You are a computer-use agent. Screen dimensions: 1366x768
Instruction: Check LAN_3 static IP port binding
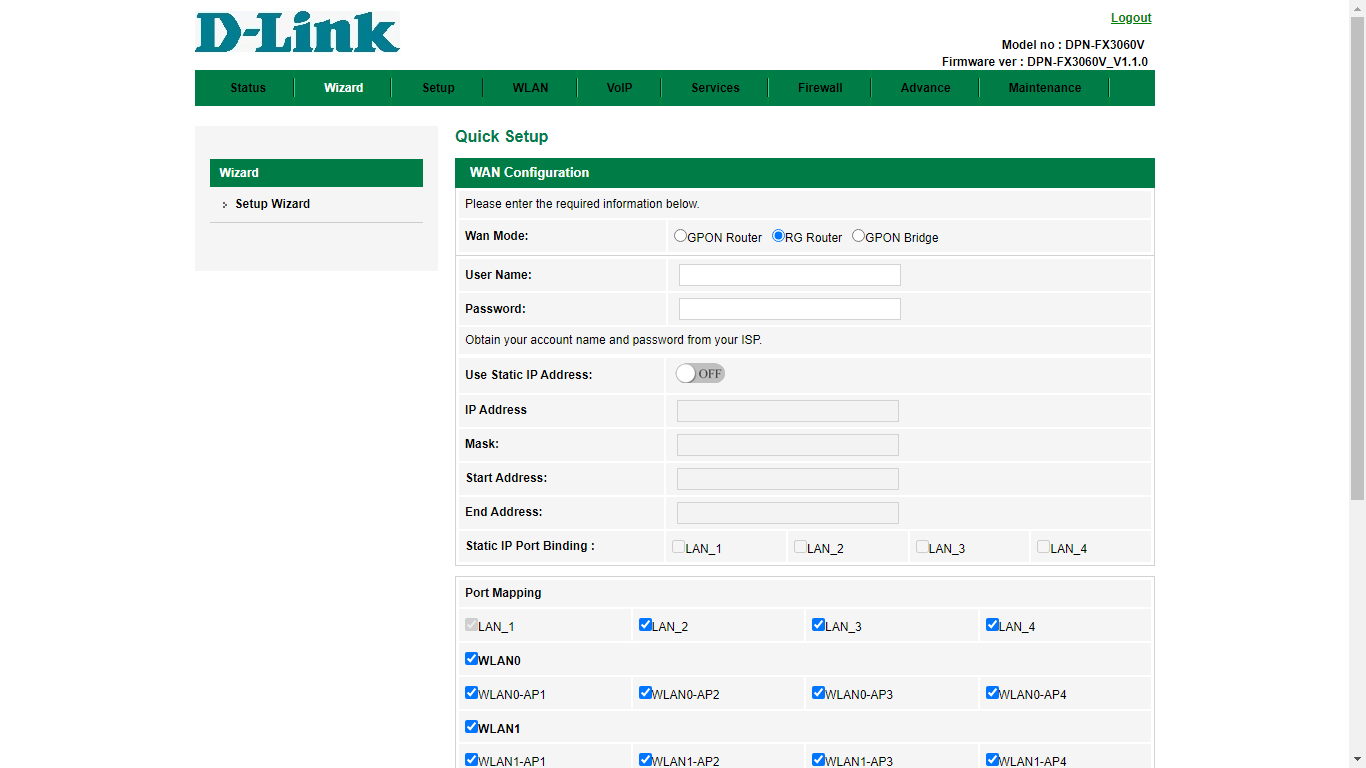coord(922,547)
